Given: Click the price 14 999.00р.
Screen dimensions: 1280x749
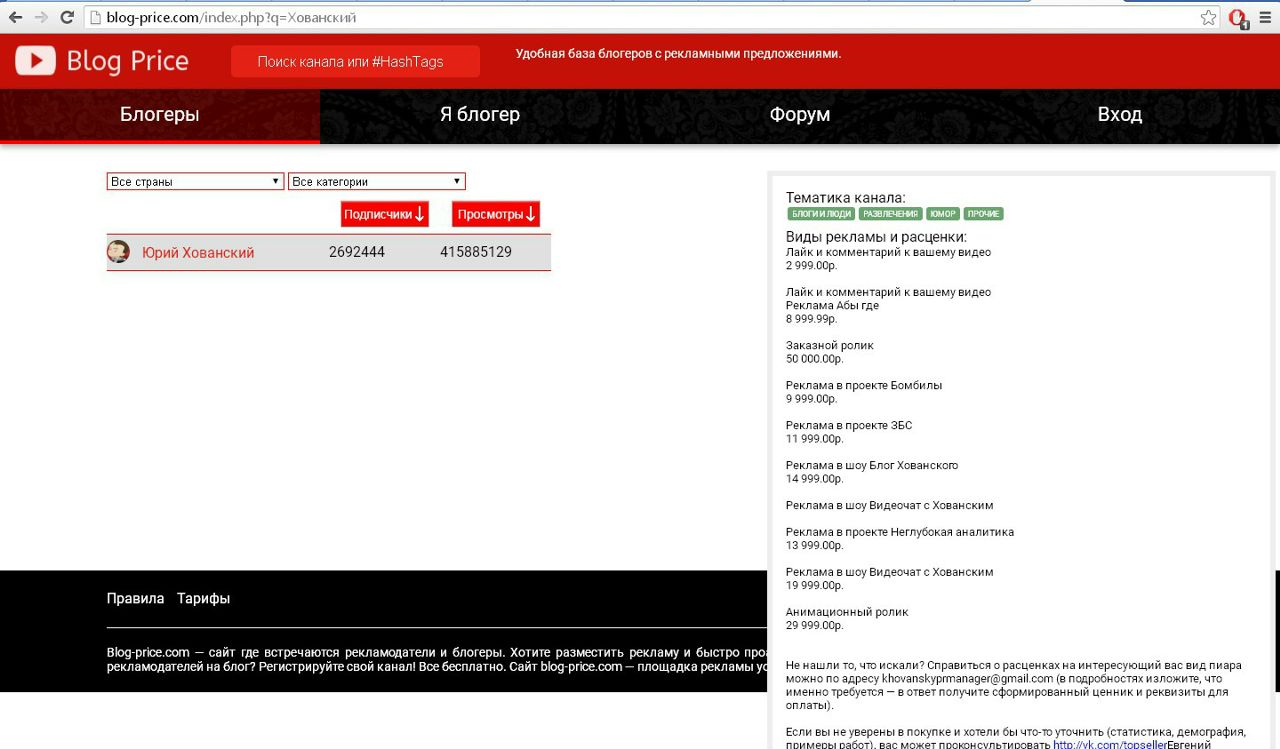Looking at the screenshot, I should 815,478.
